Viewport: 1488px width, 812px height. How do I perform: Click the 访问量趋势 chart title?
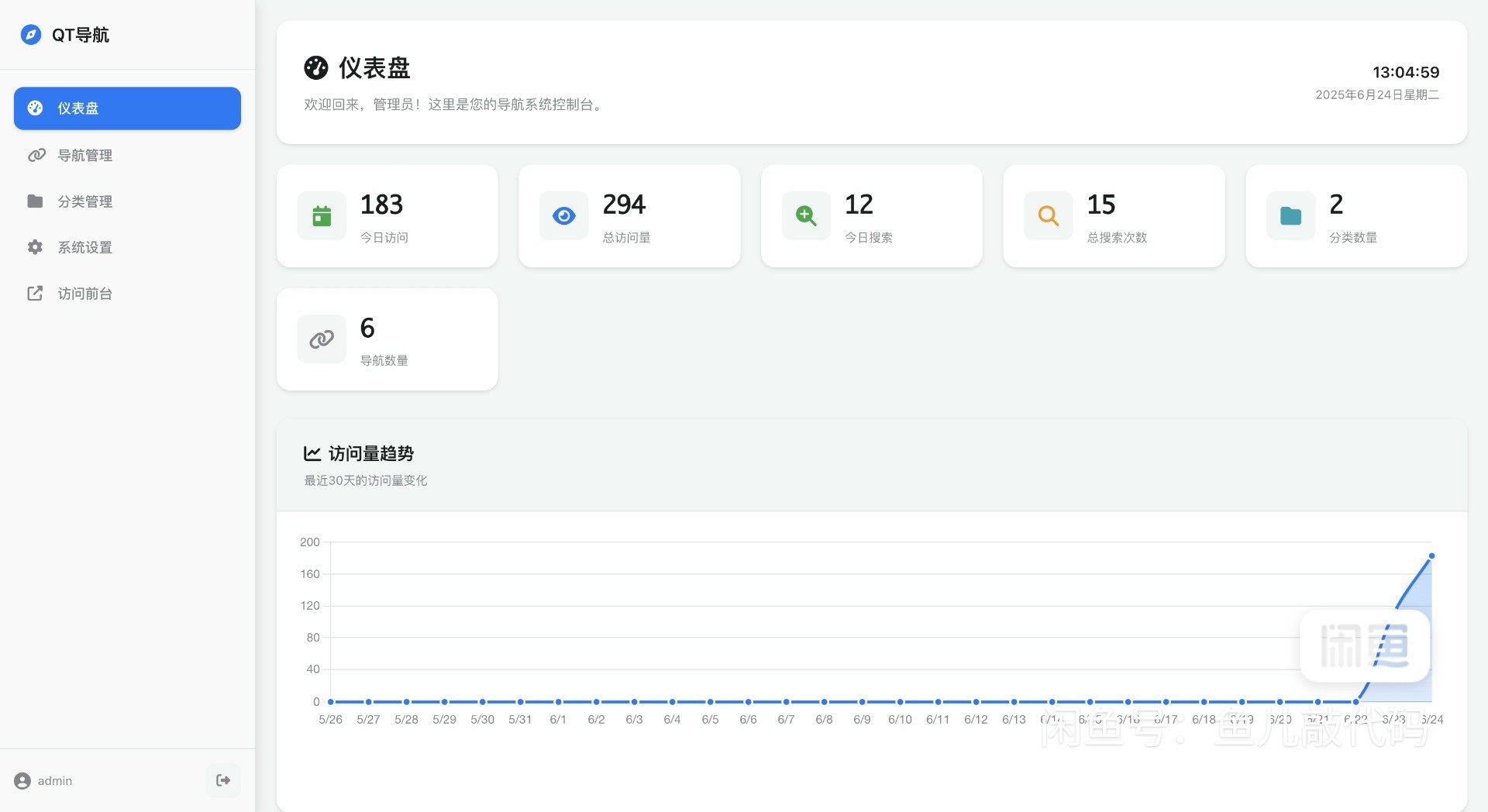(370, 454)
